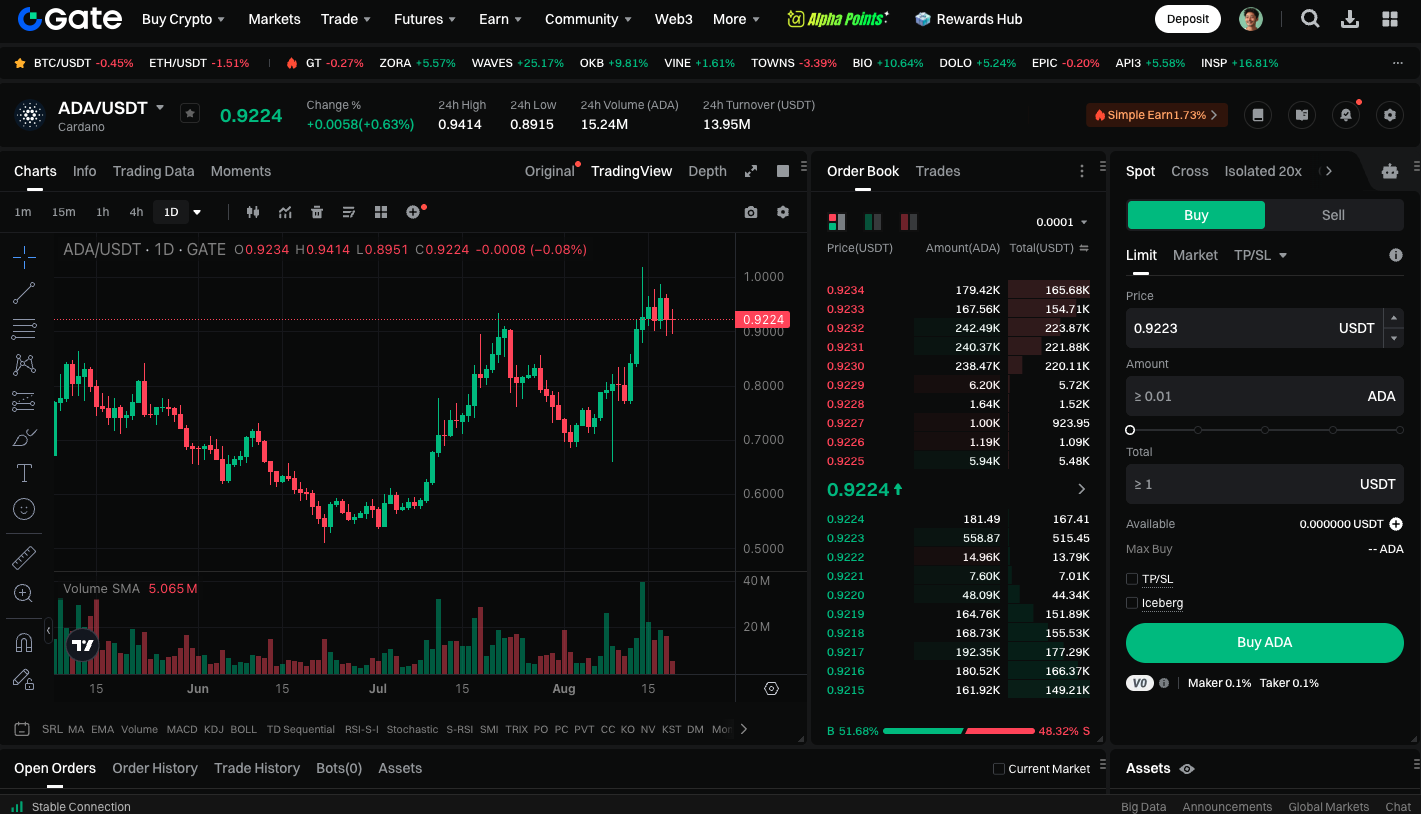1421x814 pixels.
Task: Open the Order History tab
Action: pyautogui.click(x=155, y=768)
